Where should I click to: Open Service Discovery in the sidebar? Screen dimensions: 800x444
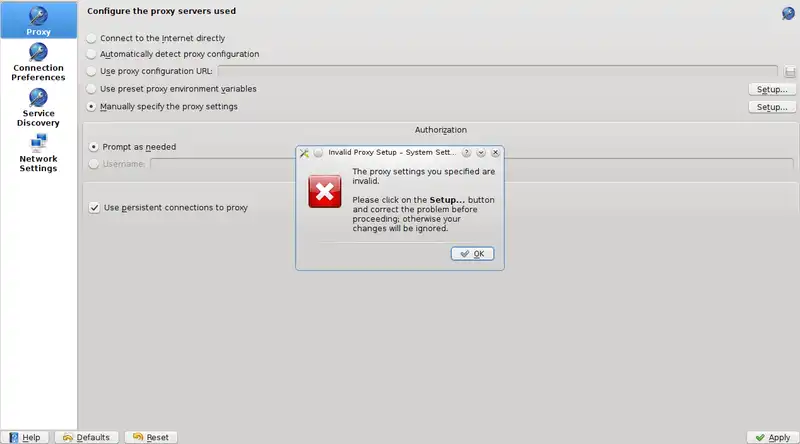click(x=38, y=108)
